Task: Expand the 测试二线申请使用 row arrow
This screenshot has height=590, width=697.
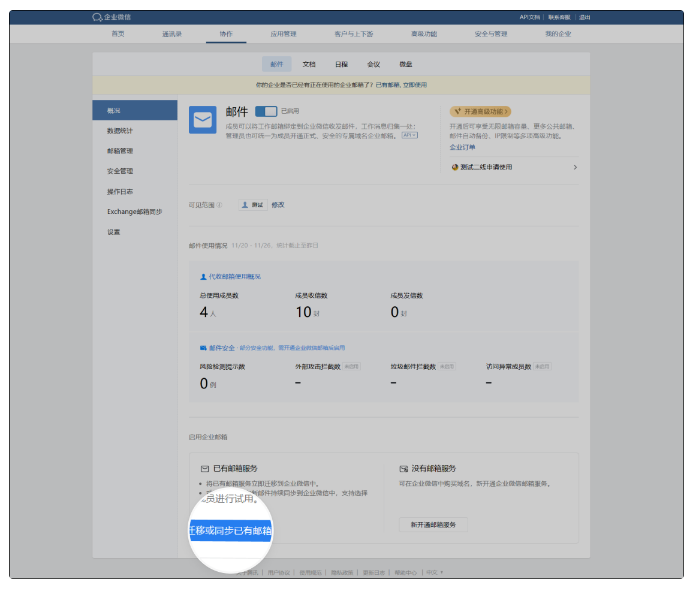Action: coord(575,167)
